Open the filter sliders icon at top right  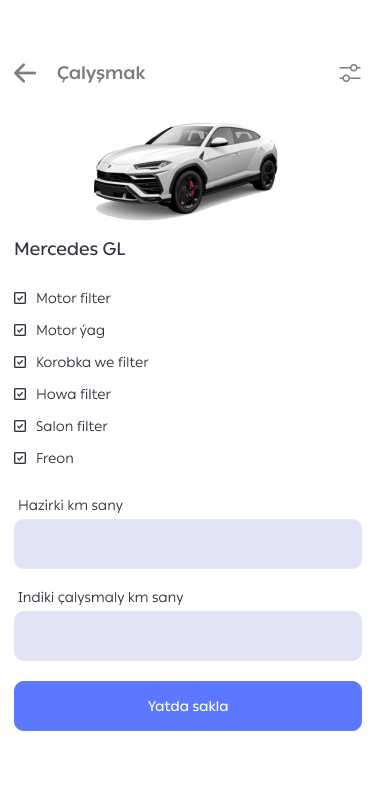click(x=350, y=73)
